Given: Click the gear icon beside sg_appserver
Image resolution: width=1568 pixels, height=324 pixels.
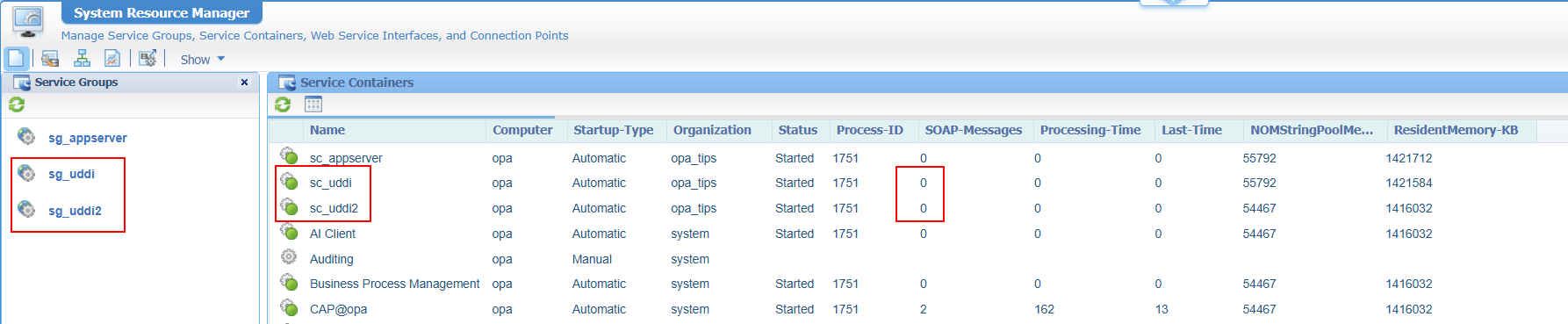Looking at the screenshot, I should 27,137.
